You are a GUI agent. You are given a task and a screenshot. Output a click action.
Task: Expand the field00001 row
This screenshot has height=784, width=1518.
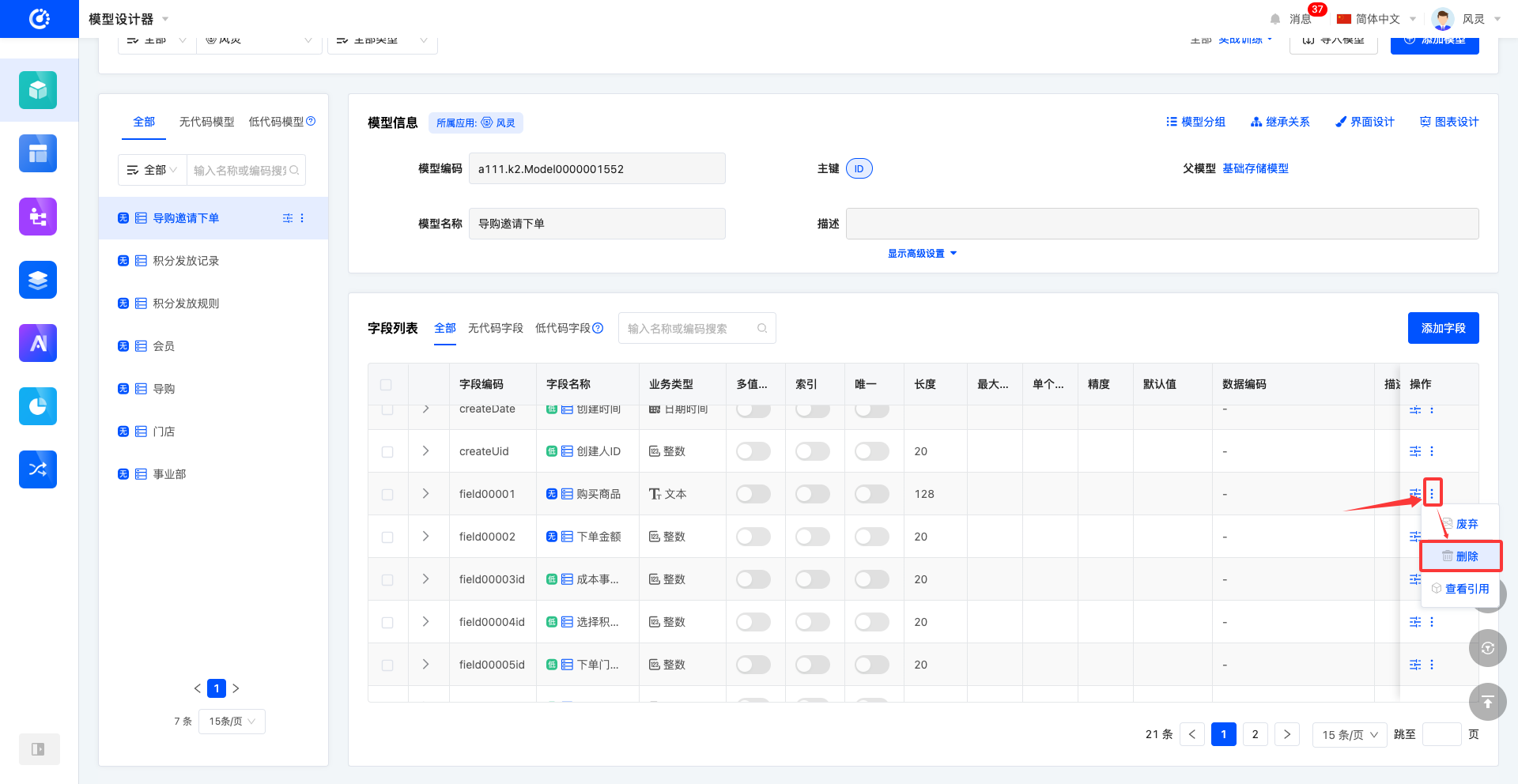425,493
